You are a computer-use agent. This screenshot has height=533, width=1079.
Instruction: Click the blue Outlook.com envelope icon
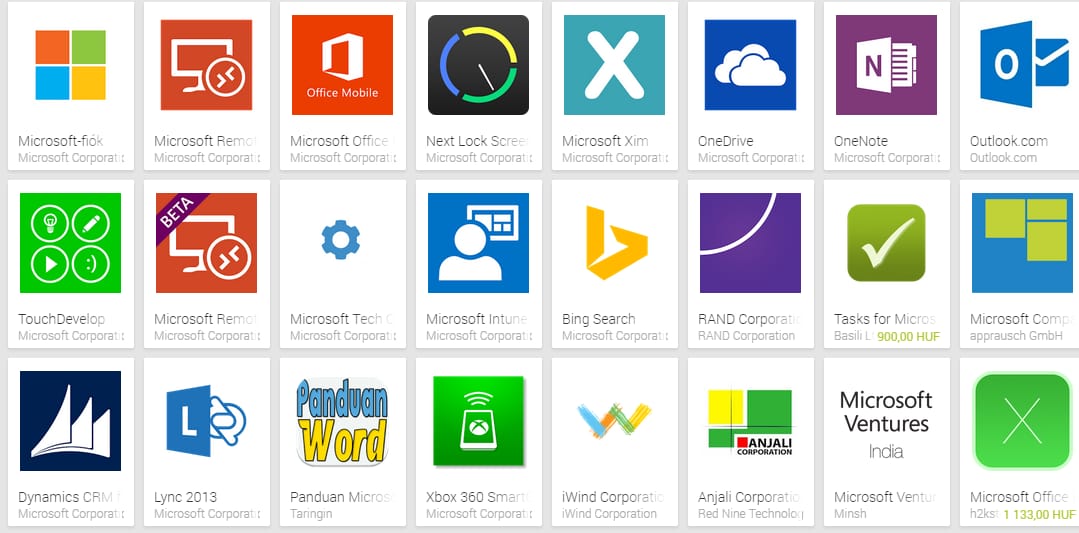1023,65
